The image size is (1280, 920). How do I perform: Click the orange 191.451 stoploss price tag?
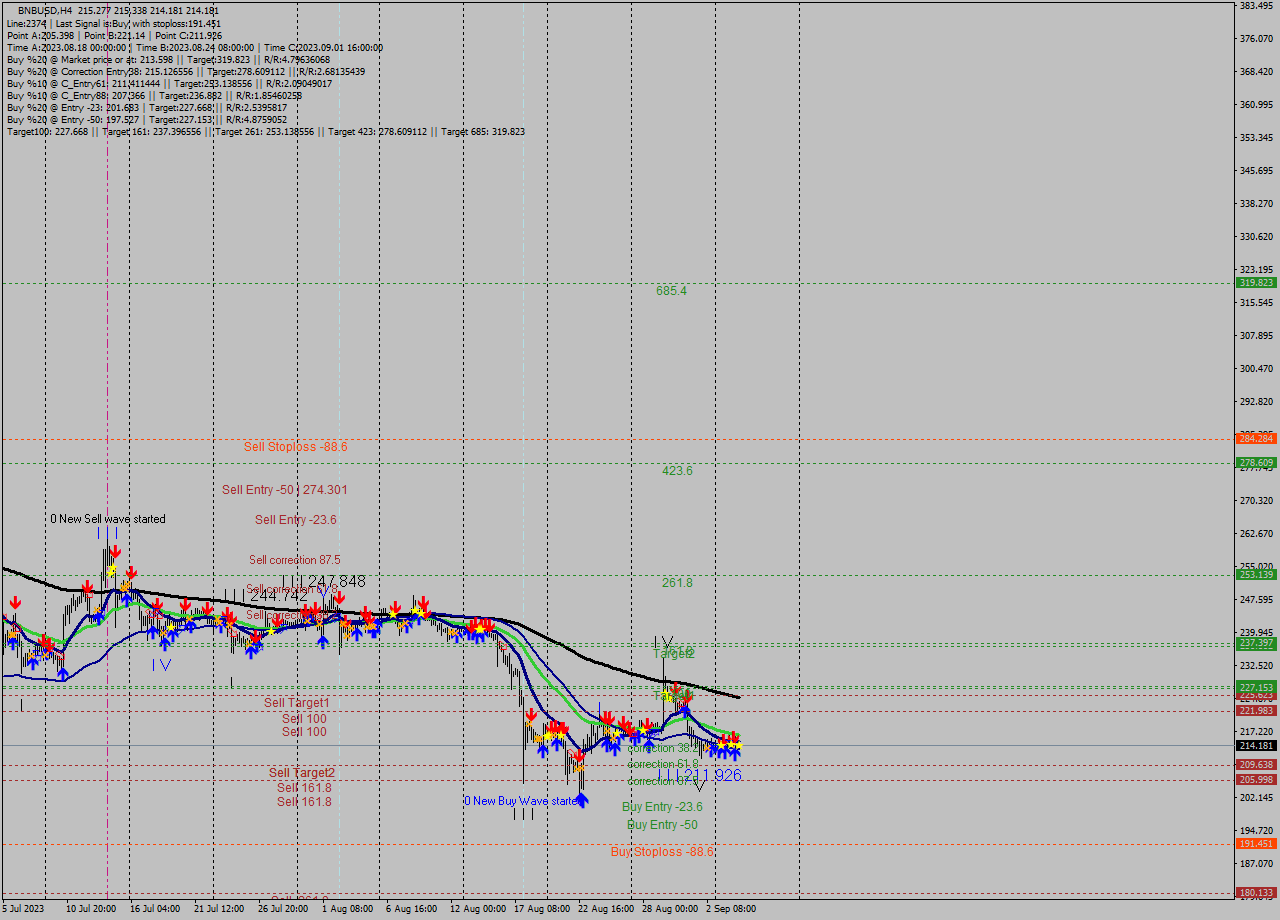pyautogui.click(x=1257, y=844)
